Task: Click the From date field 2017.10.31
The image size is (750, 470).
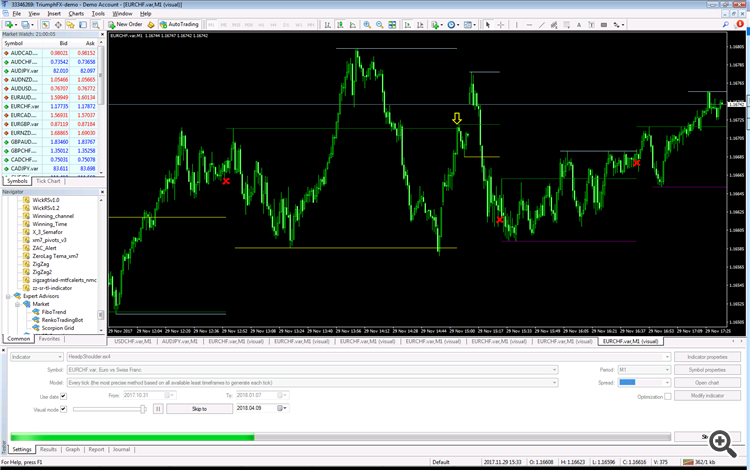Action: 149,395
